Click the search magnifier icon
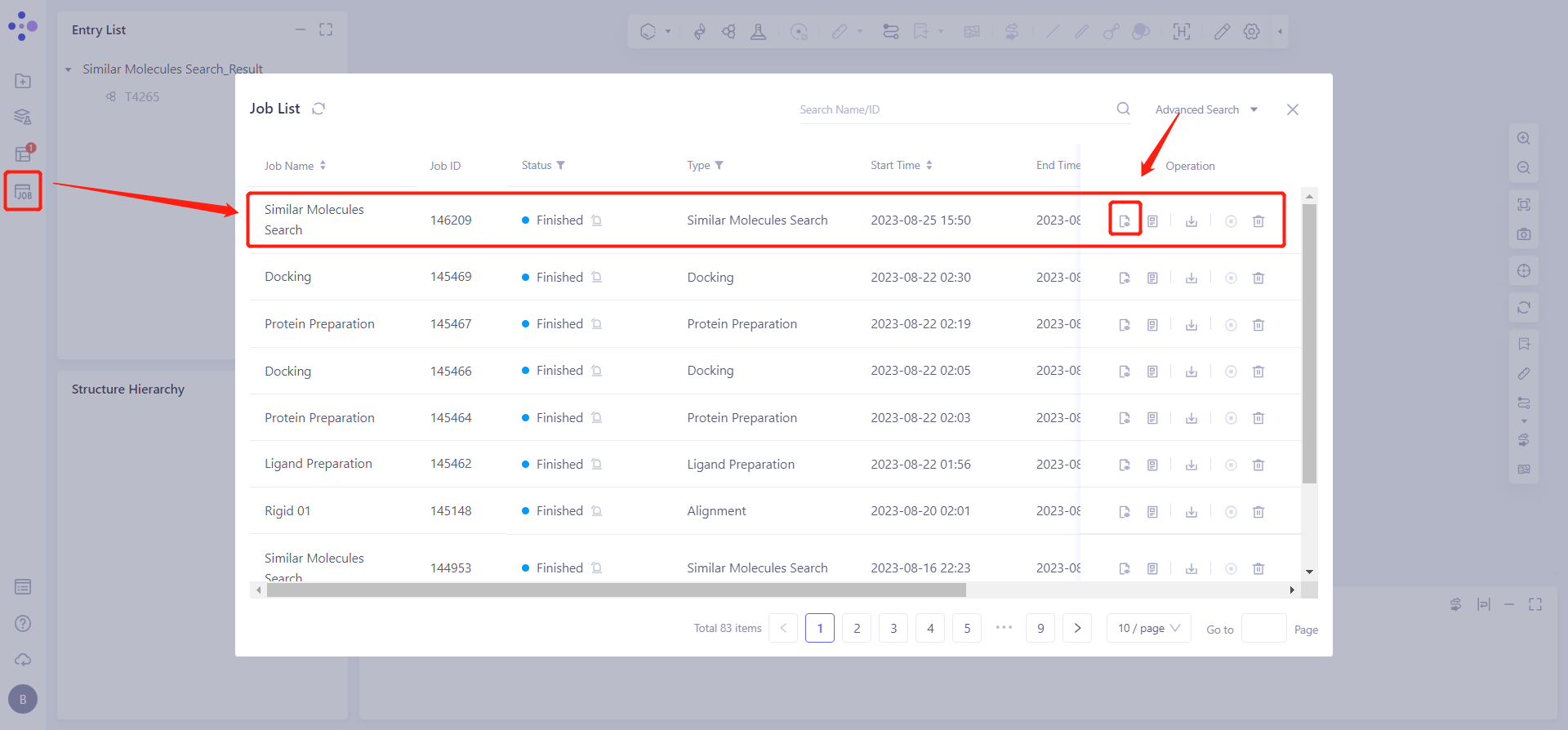This screenshot has height=730, width=1568. pos(1124,109)
